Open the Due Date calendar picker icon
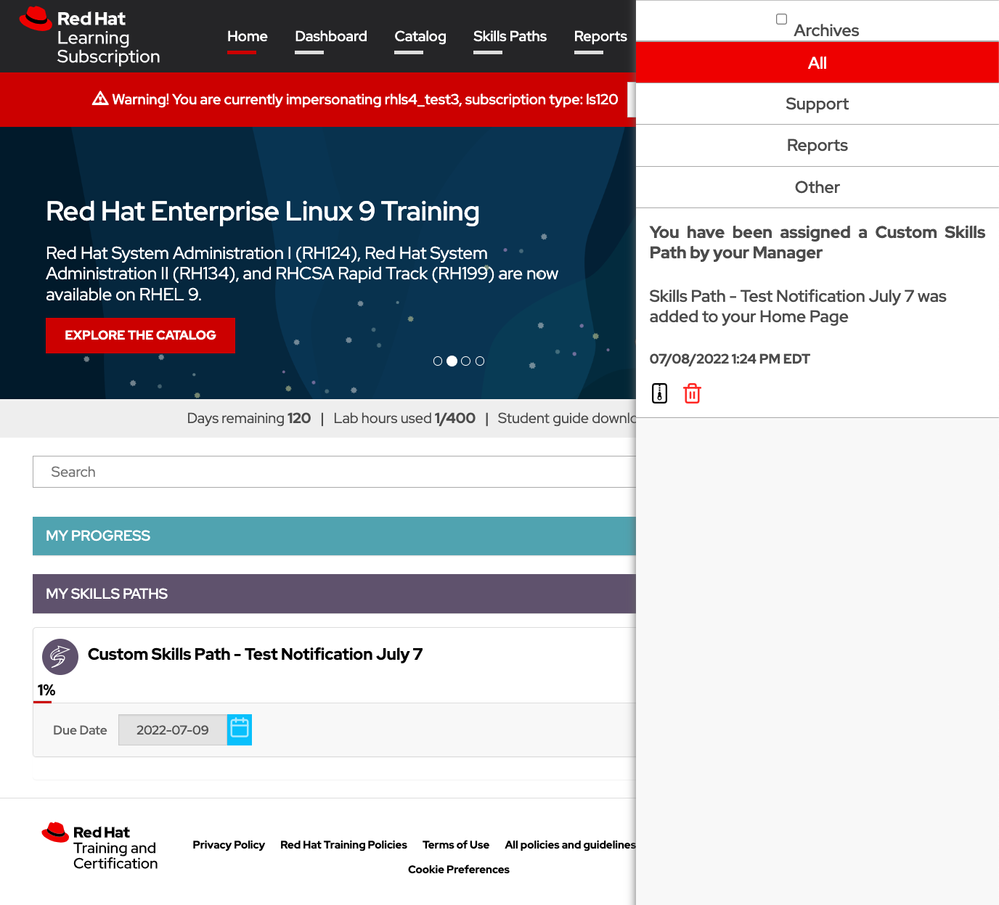Image resolution: width=999 pixels, height=905 pixels. click(239, 730)
